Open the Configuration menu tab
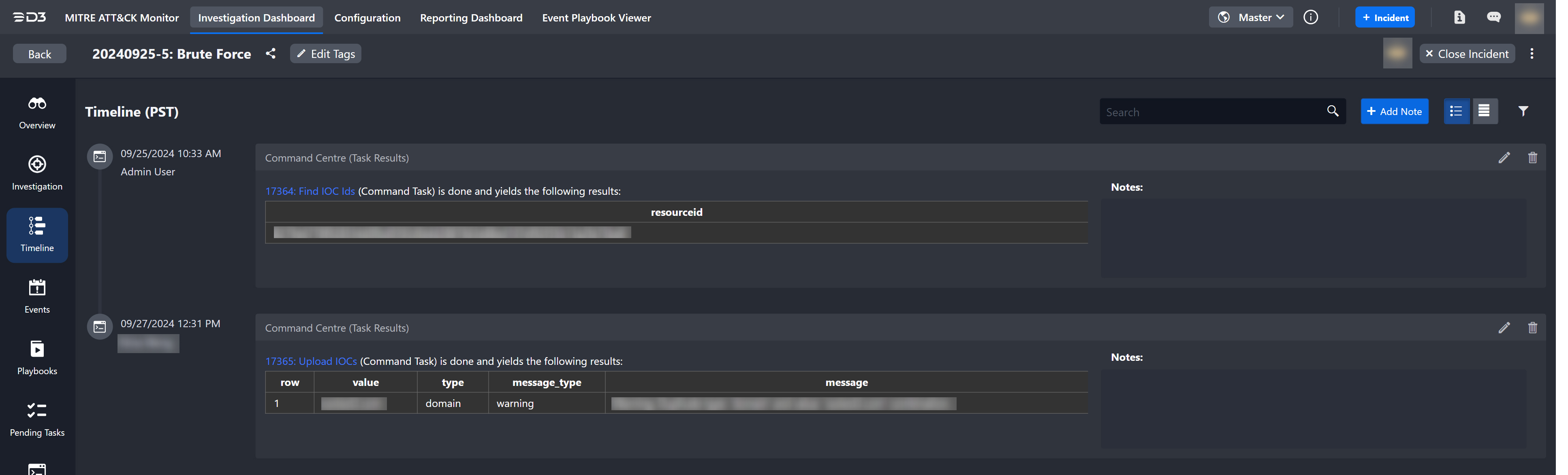This screenshot has height=475, width=1568. (367, 18)
